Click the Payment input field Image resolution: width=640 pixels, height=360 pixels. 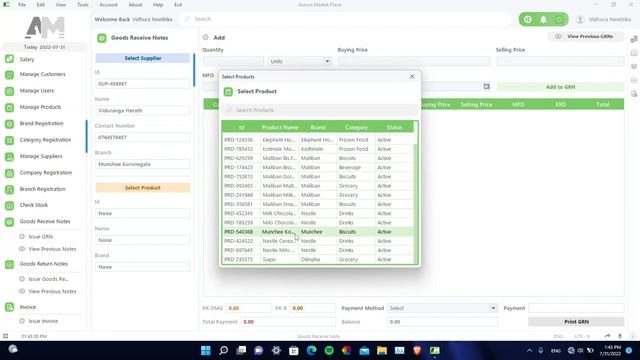coord(576,308)
